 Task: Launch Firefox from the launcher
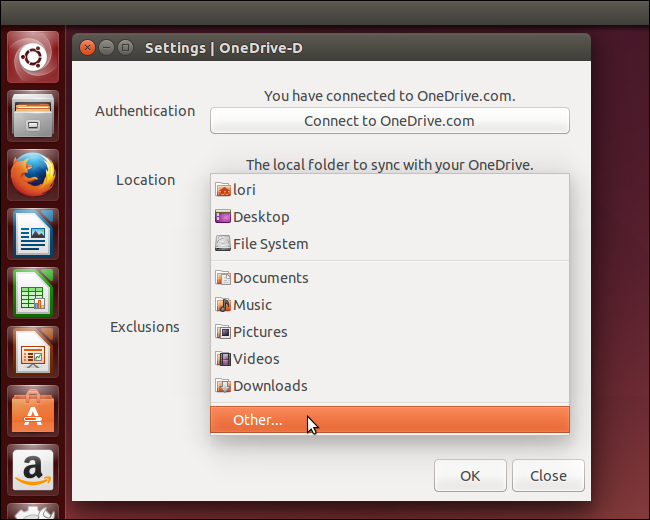click(33, 175)
